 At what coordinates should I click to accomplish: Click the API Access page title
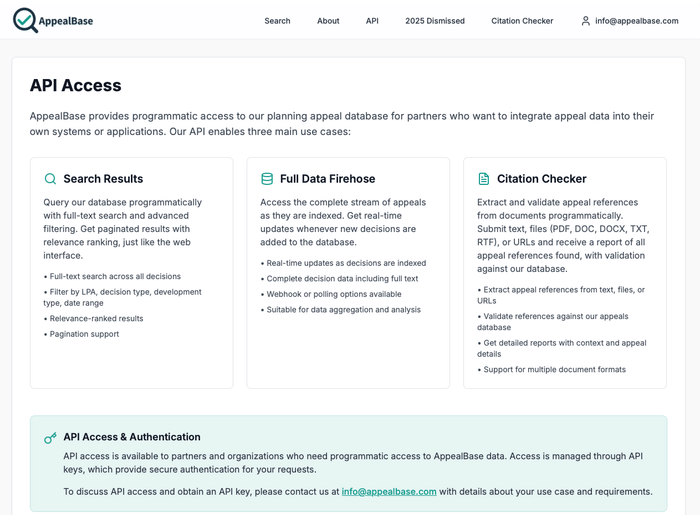pos(75,86)
